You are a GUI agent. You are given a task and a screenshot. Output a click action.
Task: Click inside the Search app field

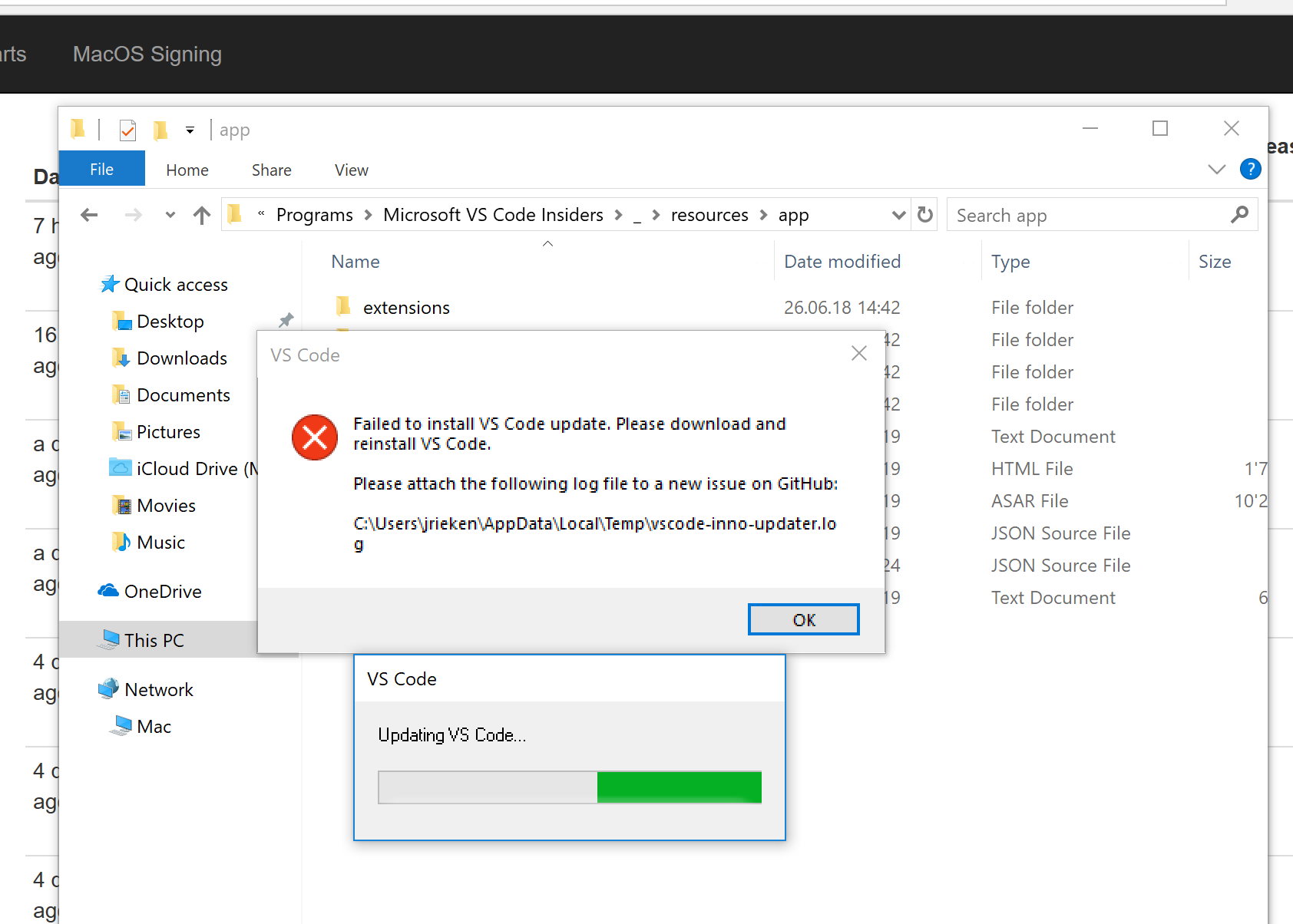[1075, 215]
